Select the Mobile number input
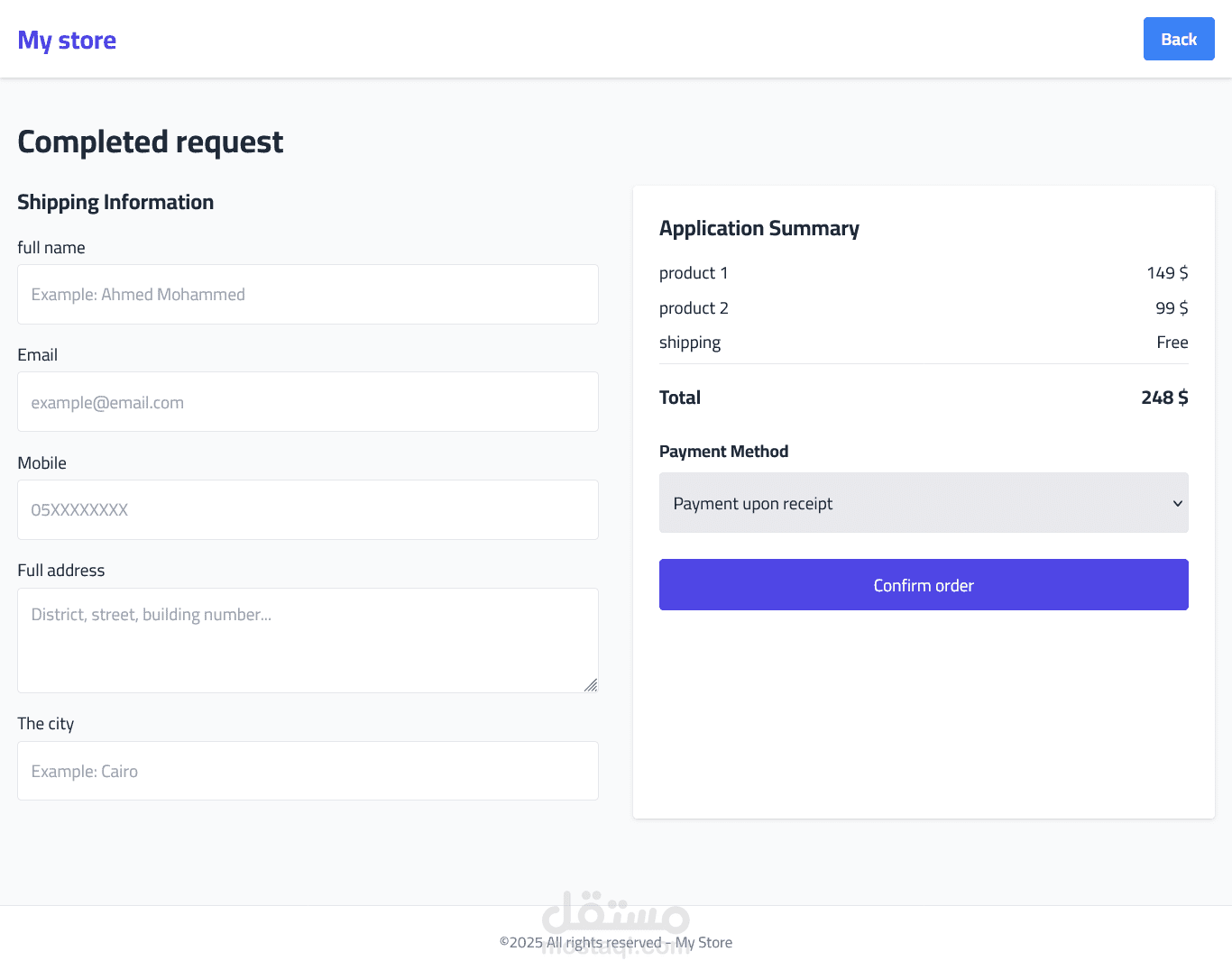This screenshot has width=1232, height=979. (x=308, y=510)
